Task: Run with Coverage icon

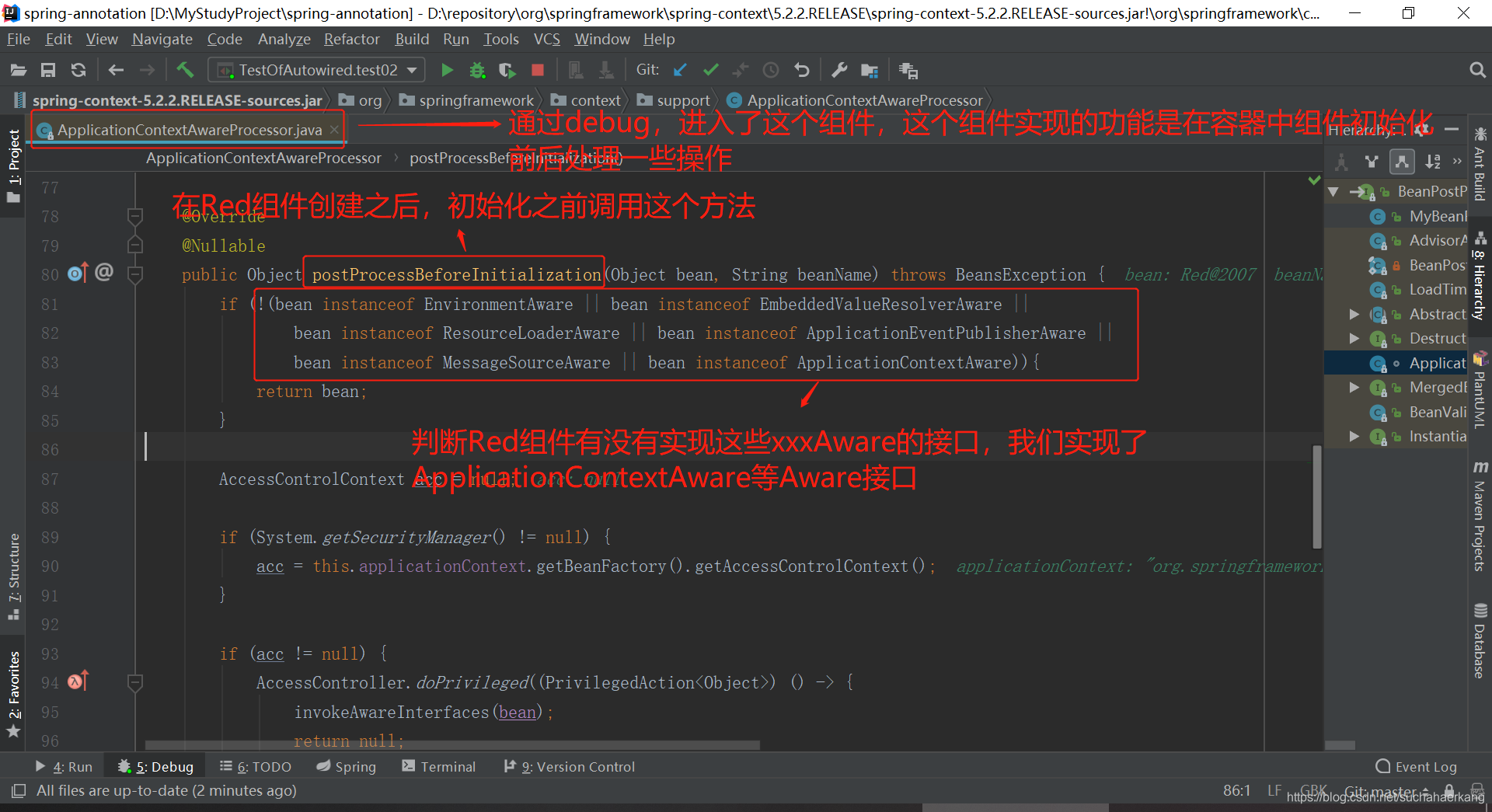Action: [507, 71]
